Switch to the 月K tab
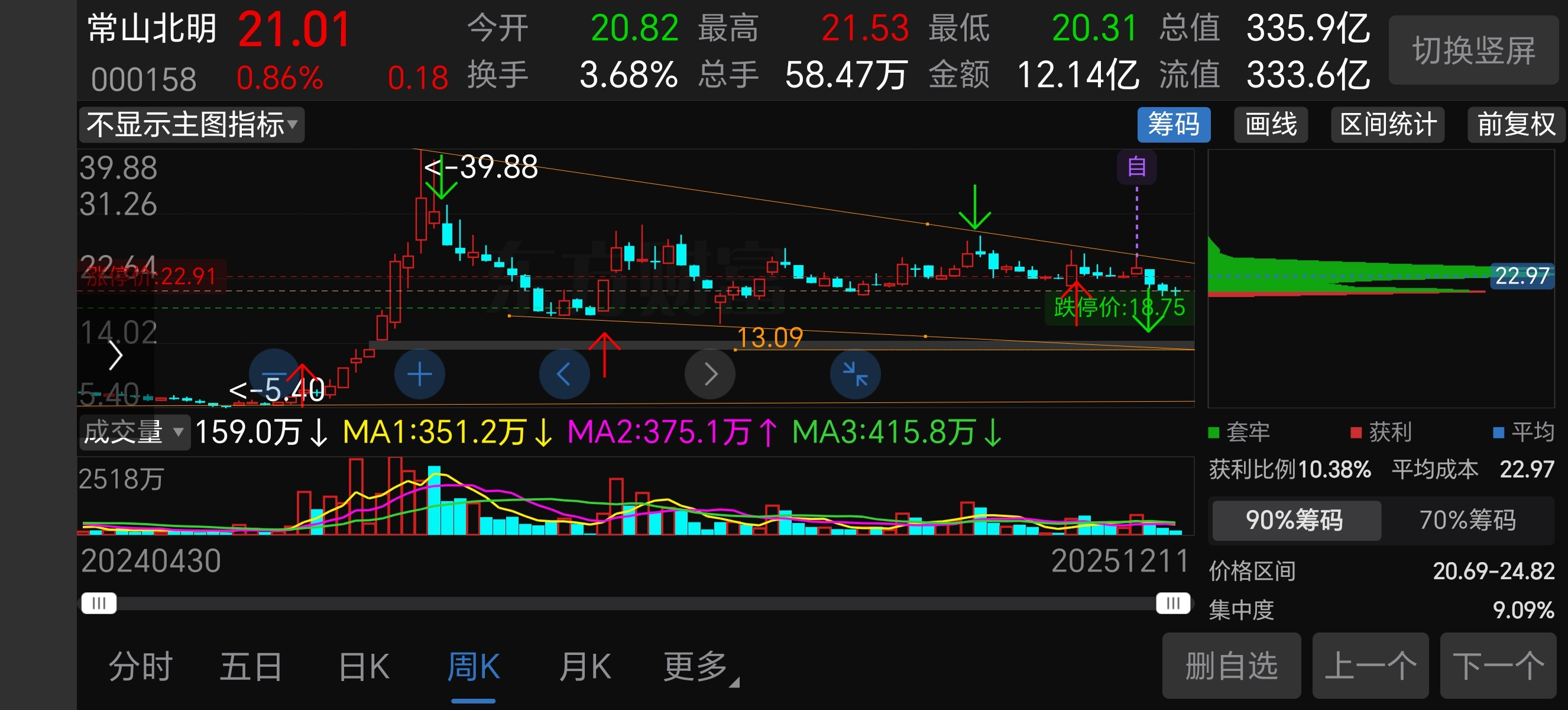This screenshot has width=1568, height=710. tap(584, 667)
